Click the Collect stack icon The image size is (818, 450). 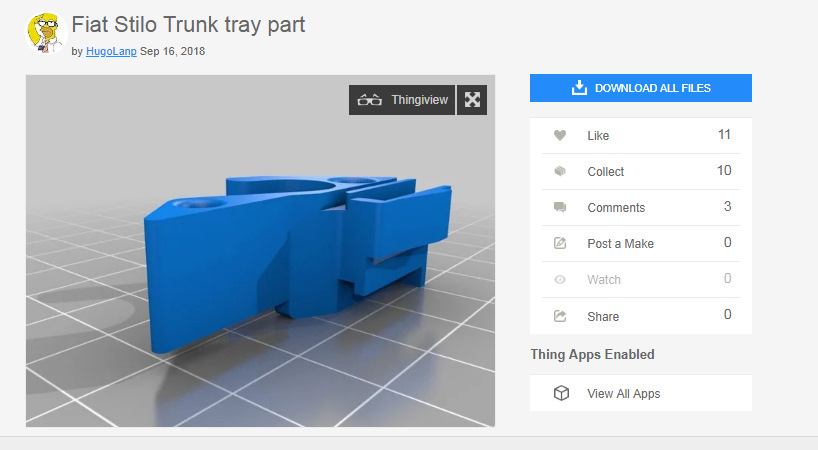(560, 171)
